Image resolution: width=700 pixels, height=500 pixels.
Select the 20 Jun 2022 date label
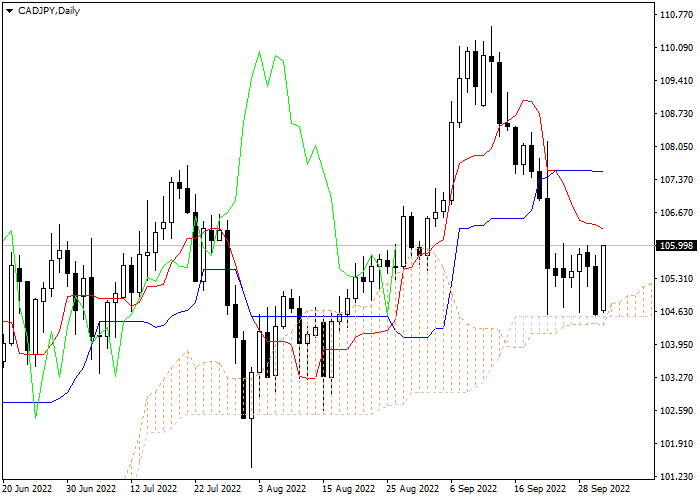[27, 489]
